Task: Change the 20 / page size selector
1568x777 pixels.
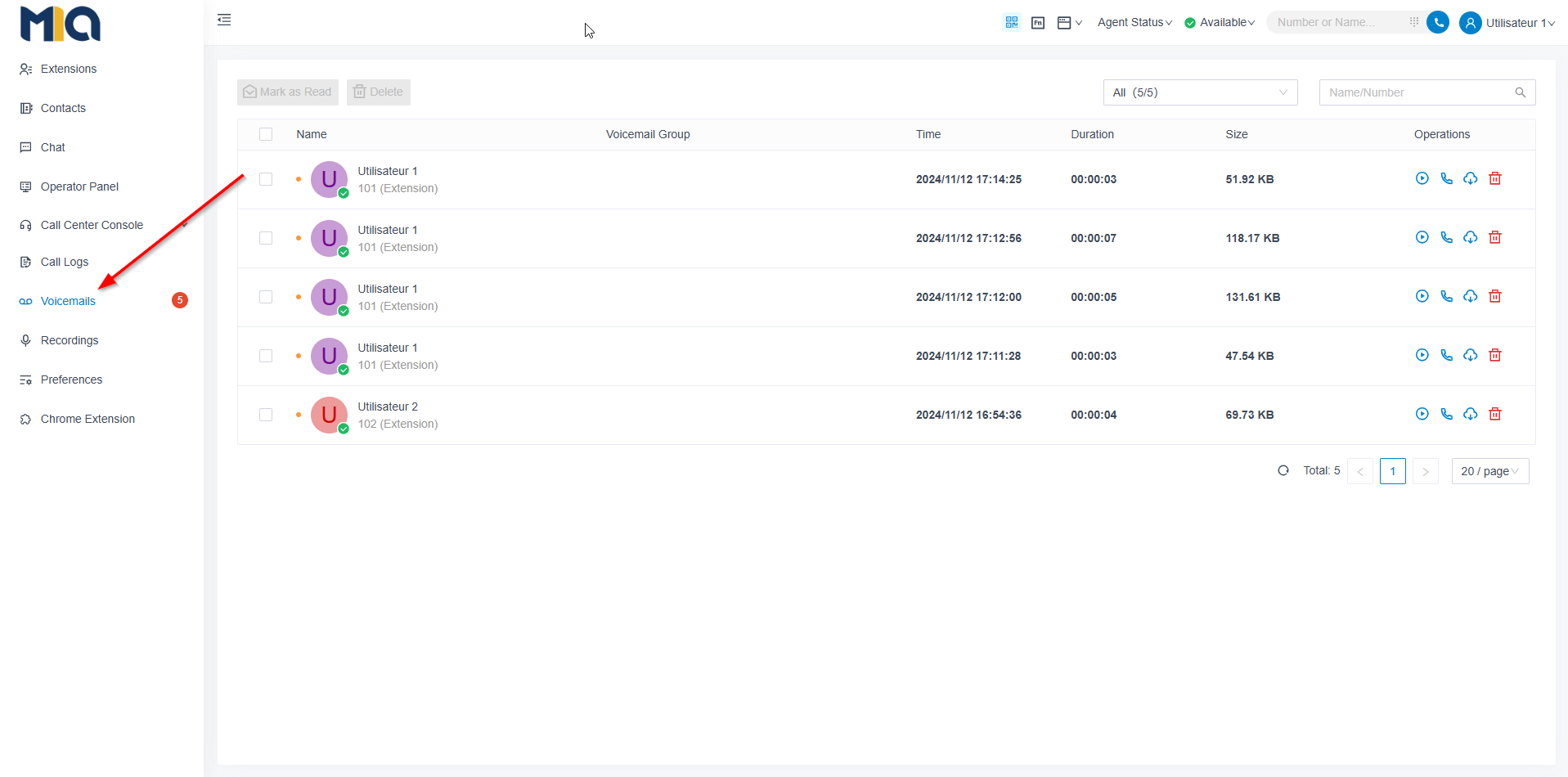Action: [x=1489, y=471]
